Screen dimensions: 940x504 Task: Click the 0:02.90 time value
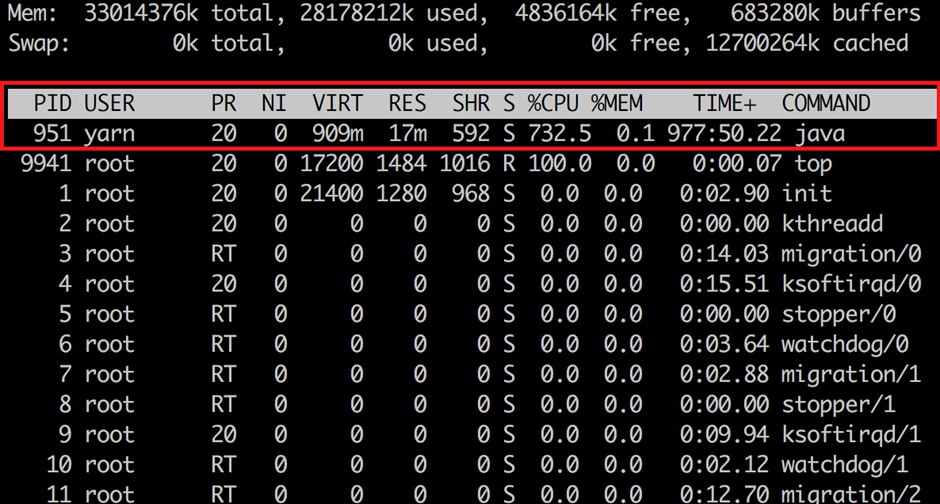tap(724, 194)
